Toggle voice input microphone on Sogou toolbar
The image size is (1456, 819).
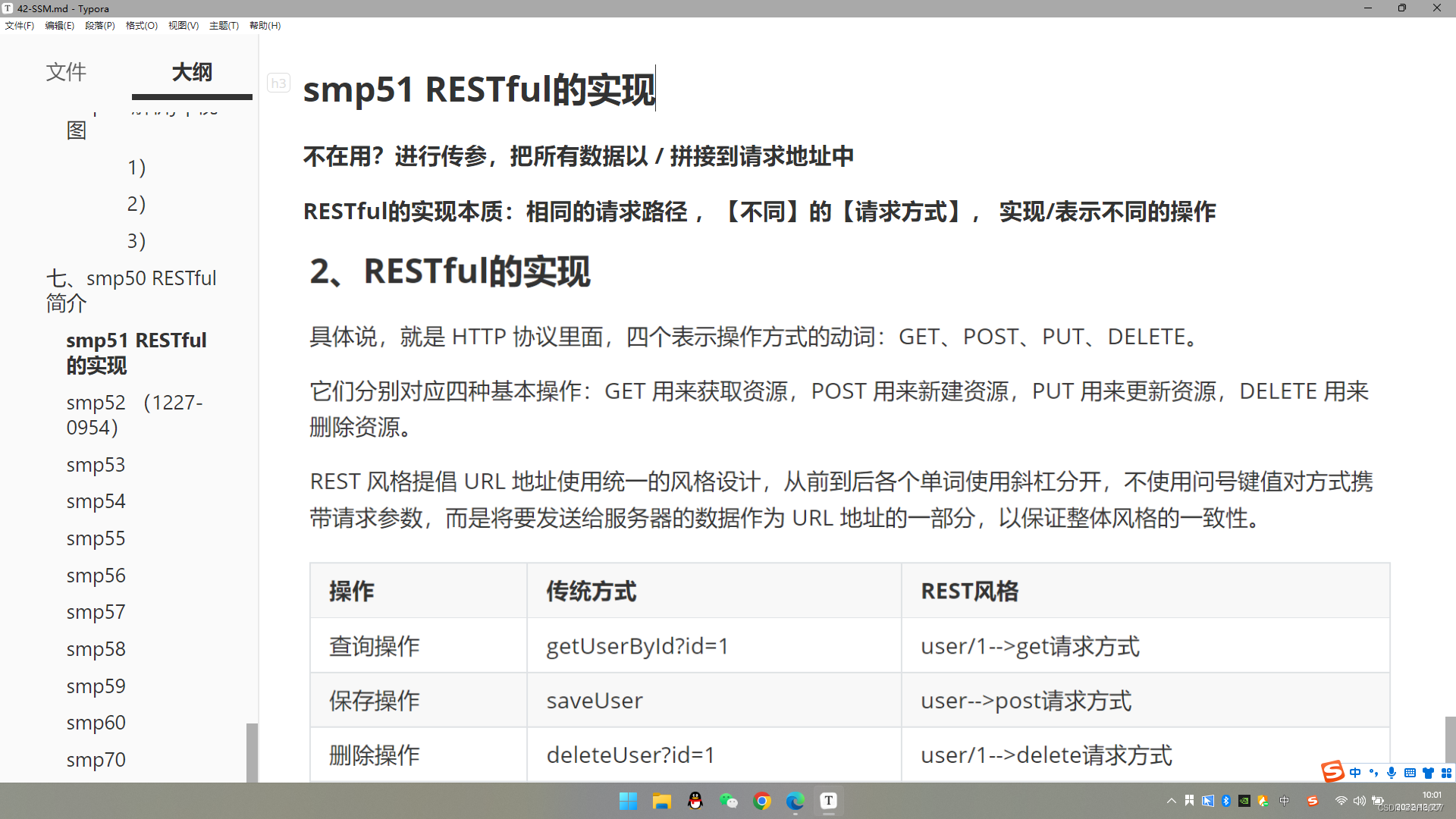pyautogui.click(x=1392, y=772)
